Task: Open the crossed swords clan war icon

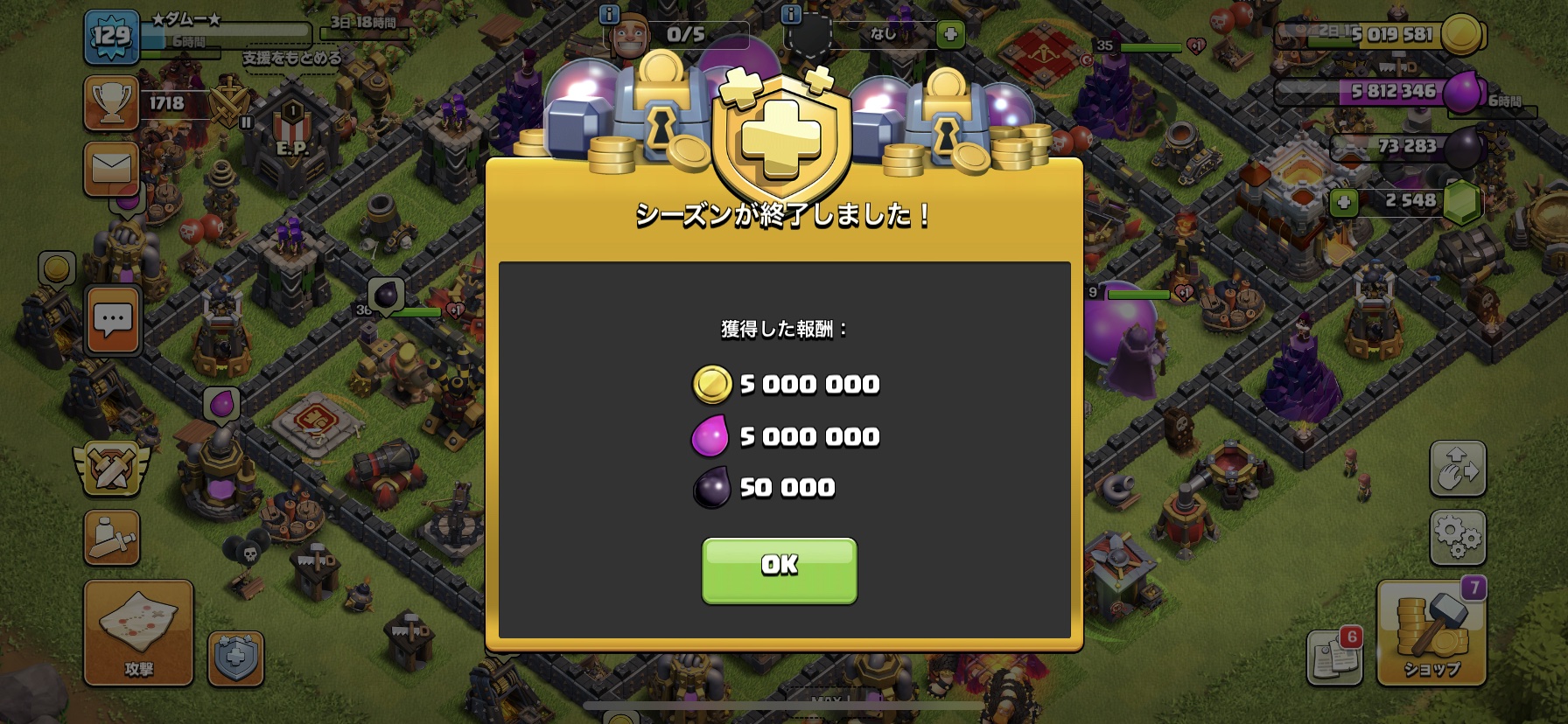Action: click(111, 468)
